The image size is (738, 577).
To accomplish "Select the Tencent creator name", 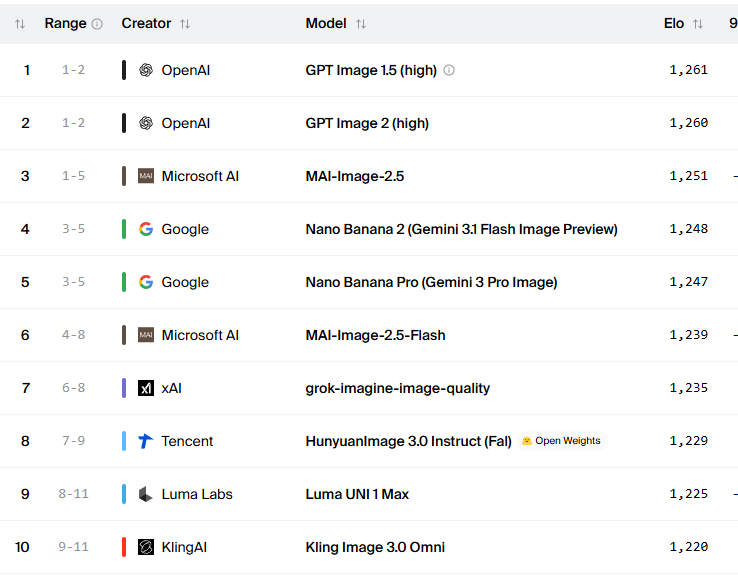I will [187, 441].
